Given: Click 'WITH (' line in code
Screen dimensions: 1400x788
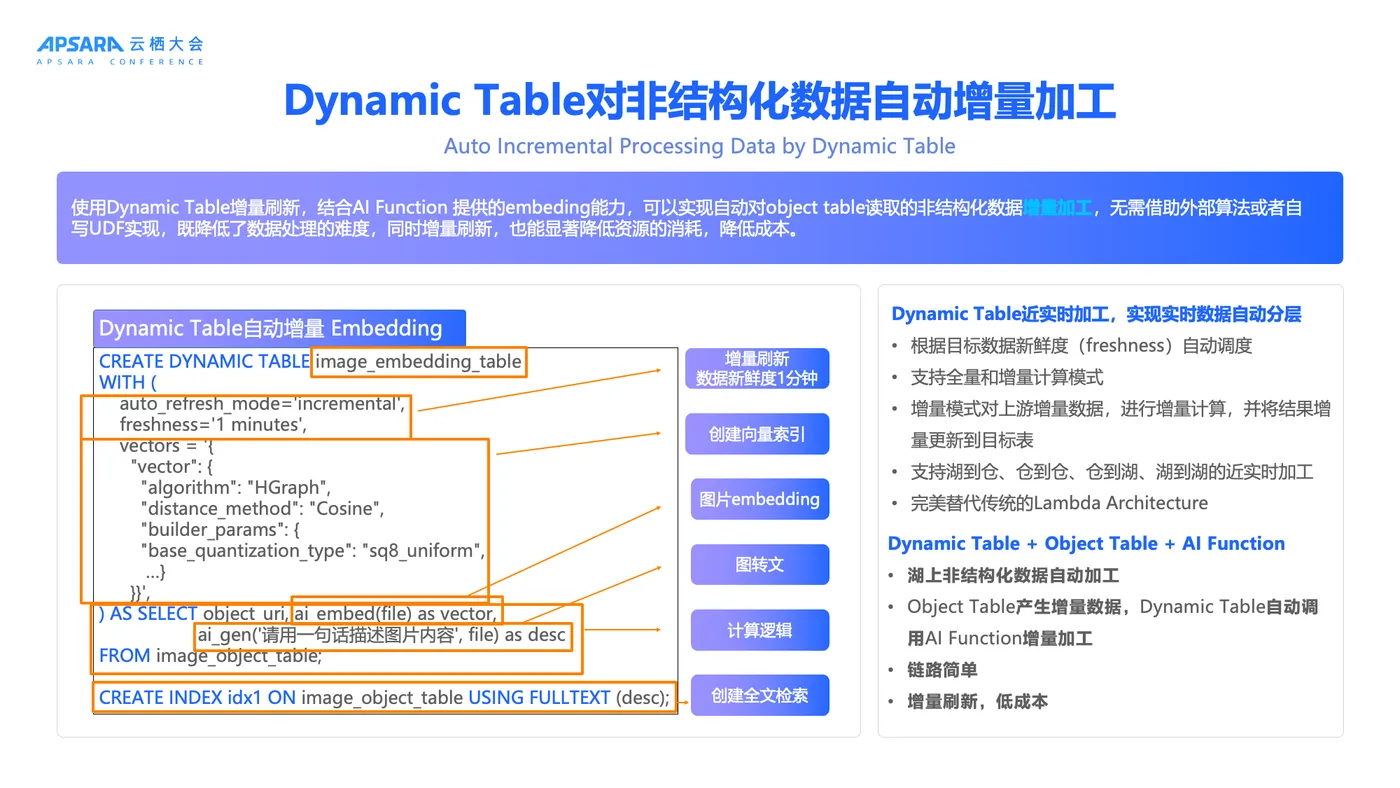Looking at the screenshot, I should (128, 382).
